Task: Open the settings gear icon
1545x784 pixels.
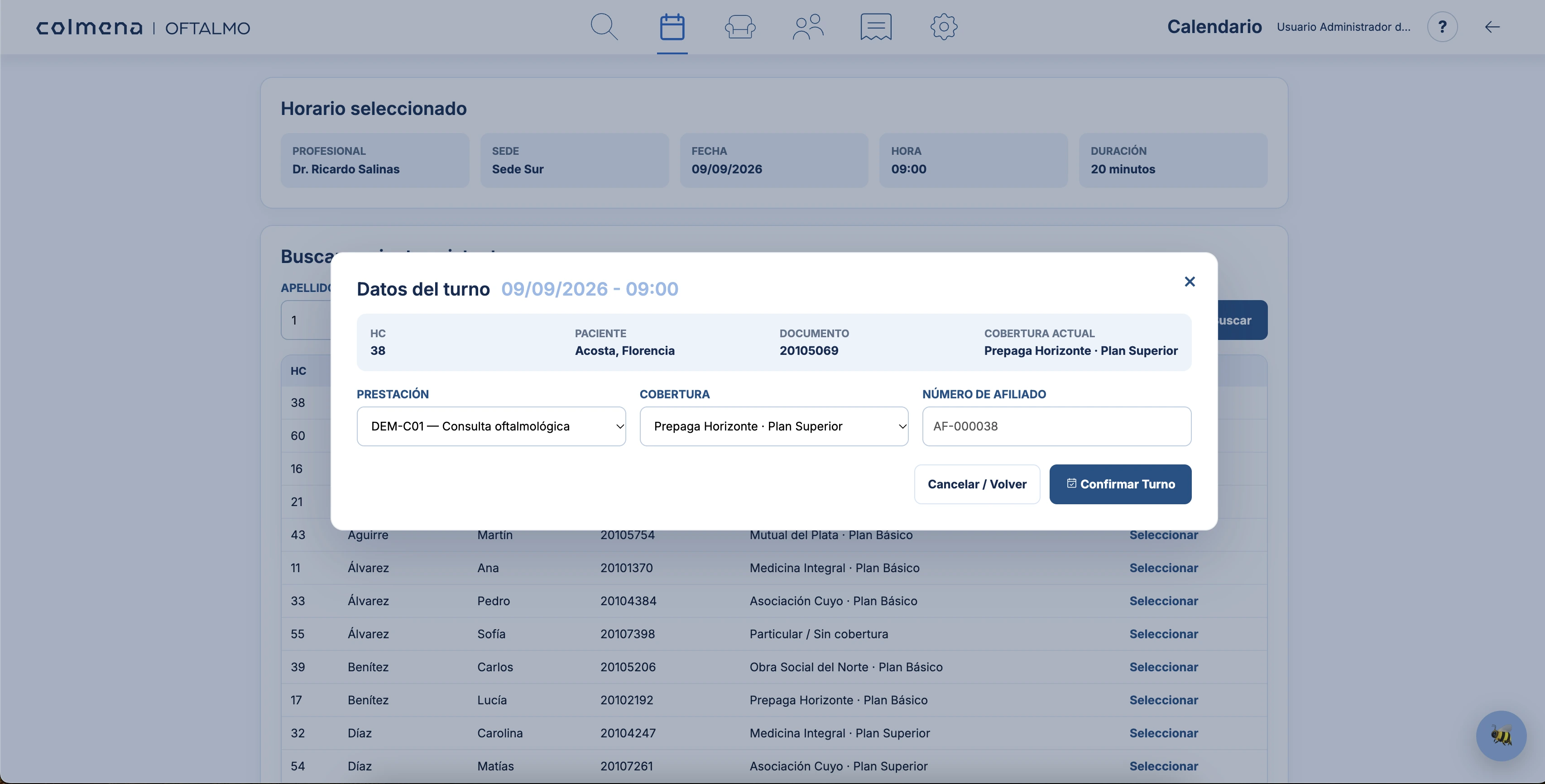Action: click(x=943, y=27)
